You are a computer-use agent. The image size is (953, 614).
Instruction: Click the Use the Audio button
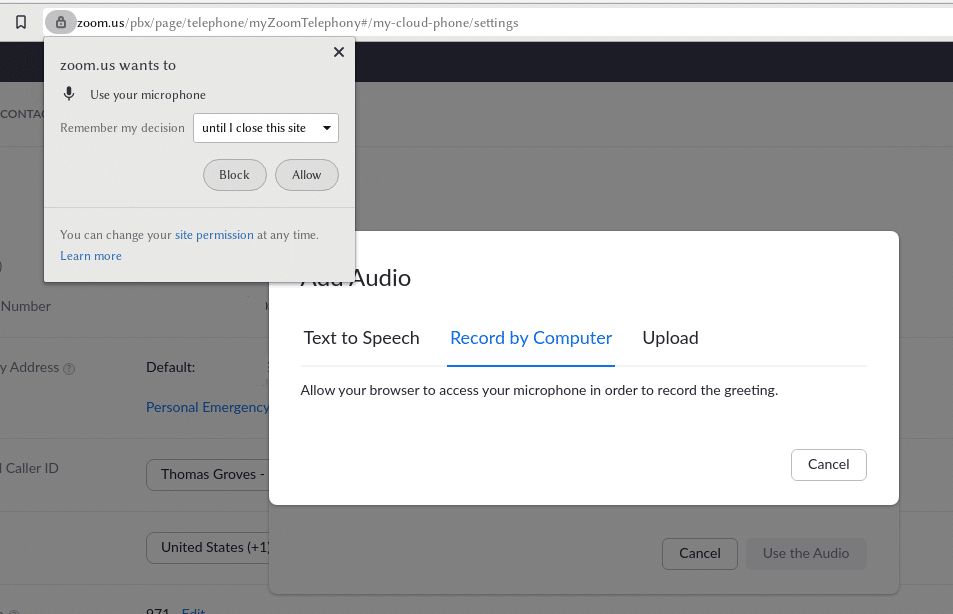pyautogui.click(x=805, y=553)
